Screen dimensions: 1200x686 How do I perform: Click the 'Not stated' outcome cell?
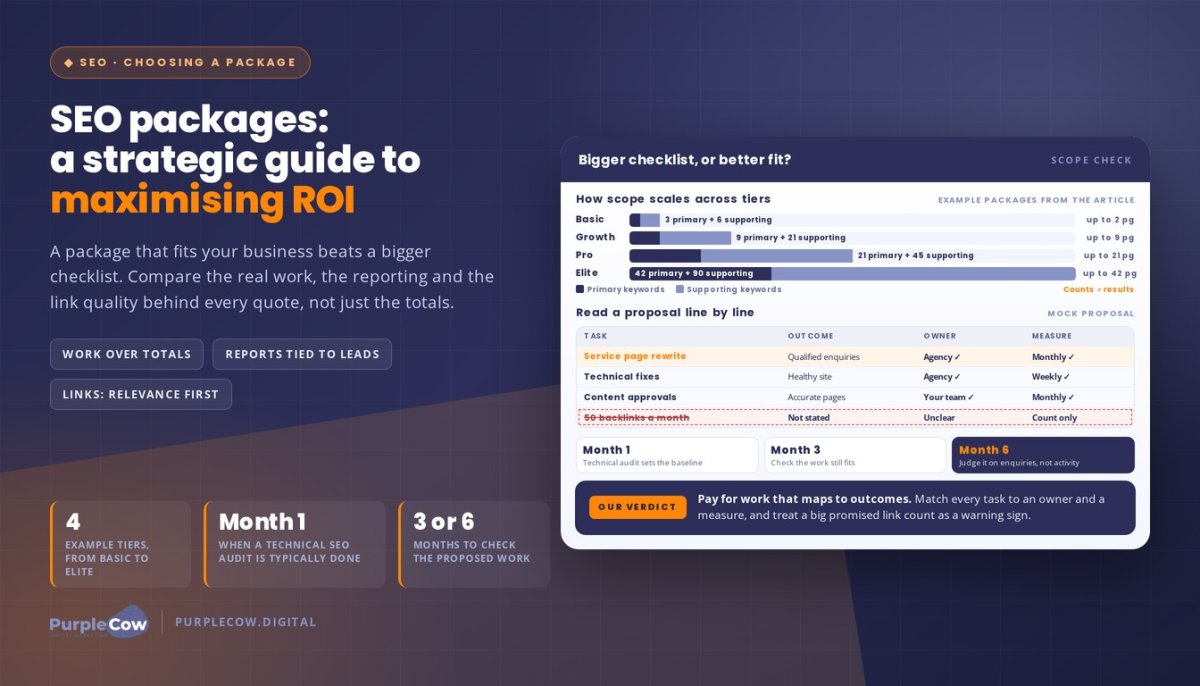point(809,418)
